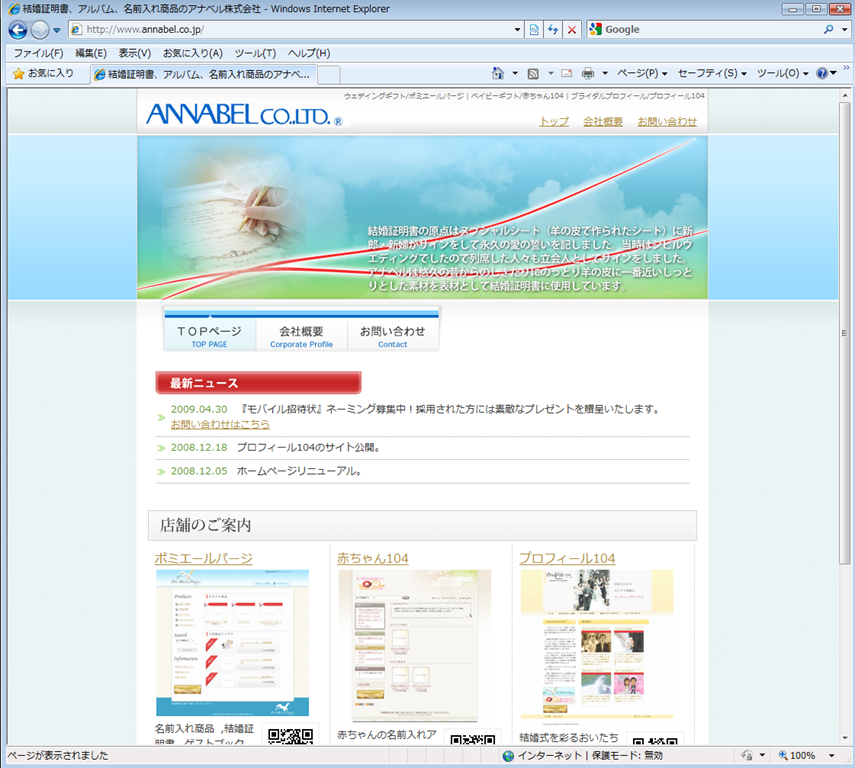This screenshot has height=768, width=855.
Task: Open the お気に入り(A) menu
Action: (x=193, y=53)
